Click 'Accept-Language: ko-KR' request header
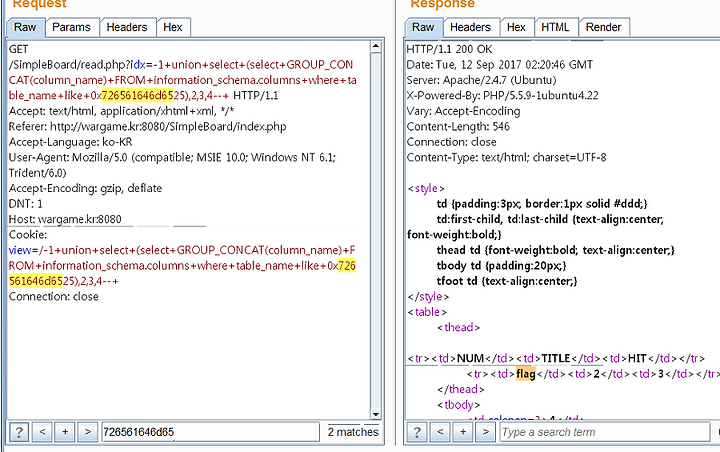Viewport: 720px width, 452px height. click(x=71, y=142)
